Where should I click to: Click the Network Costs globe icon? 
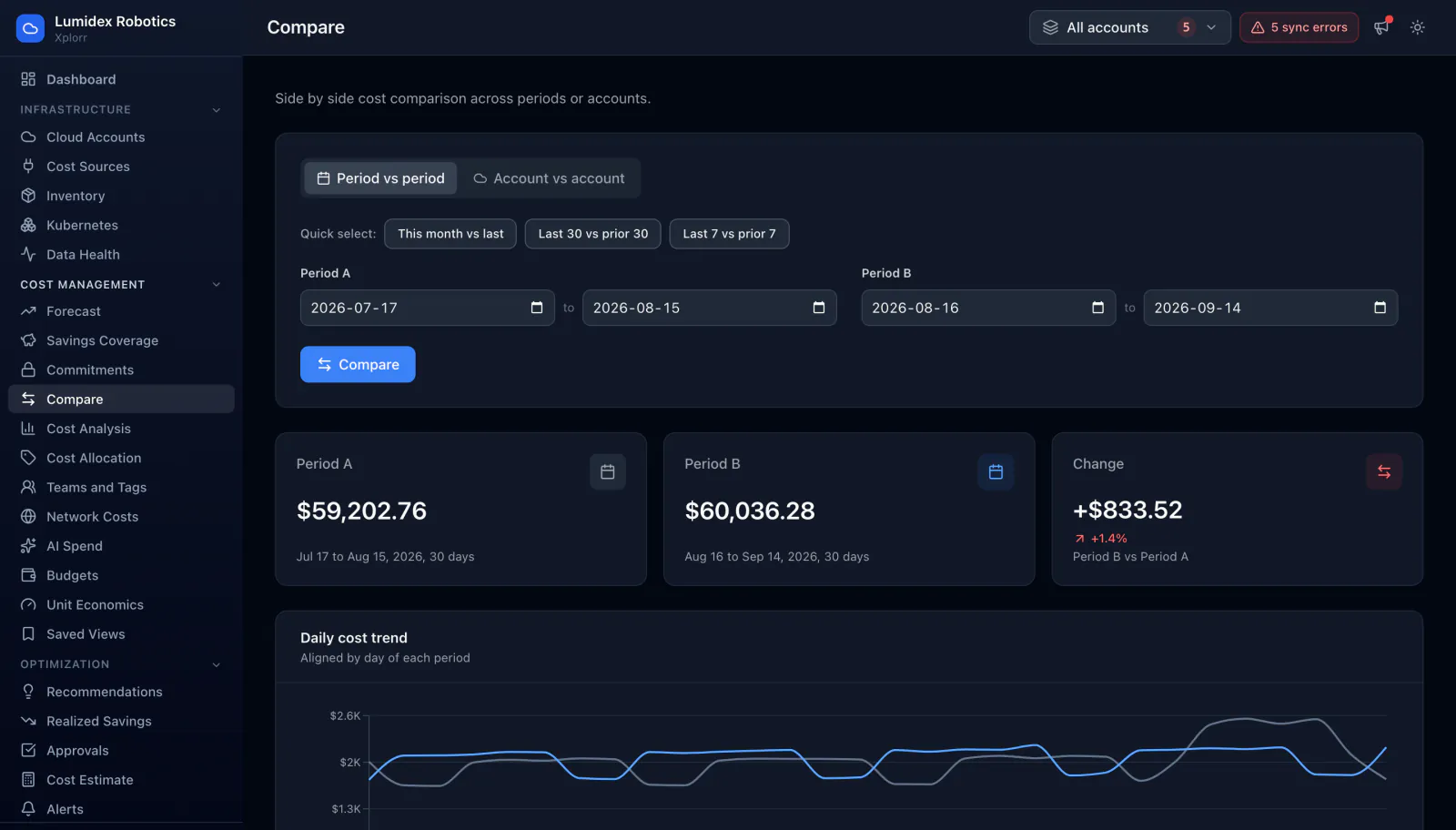(28, 517)
